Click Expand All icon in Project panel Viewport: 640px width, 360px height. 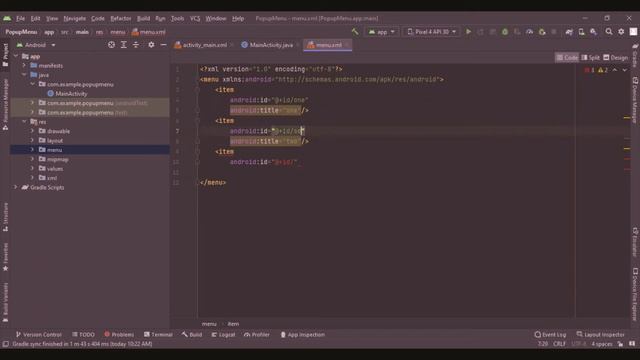(x=123, y=45)
